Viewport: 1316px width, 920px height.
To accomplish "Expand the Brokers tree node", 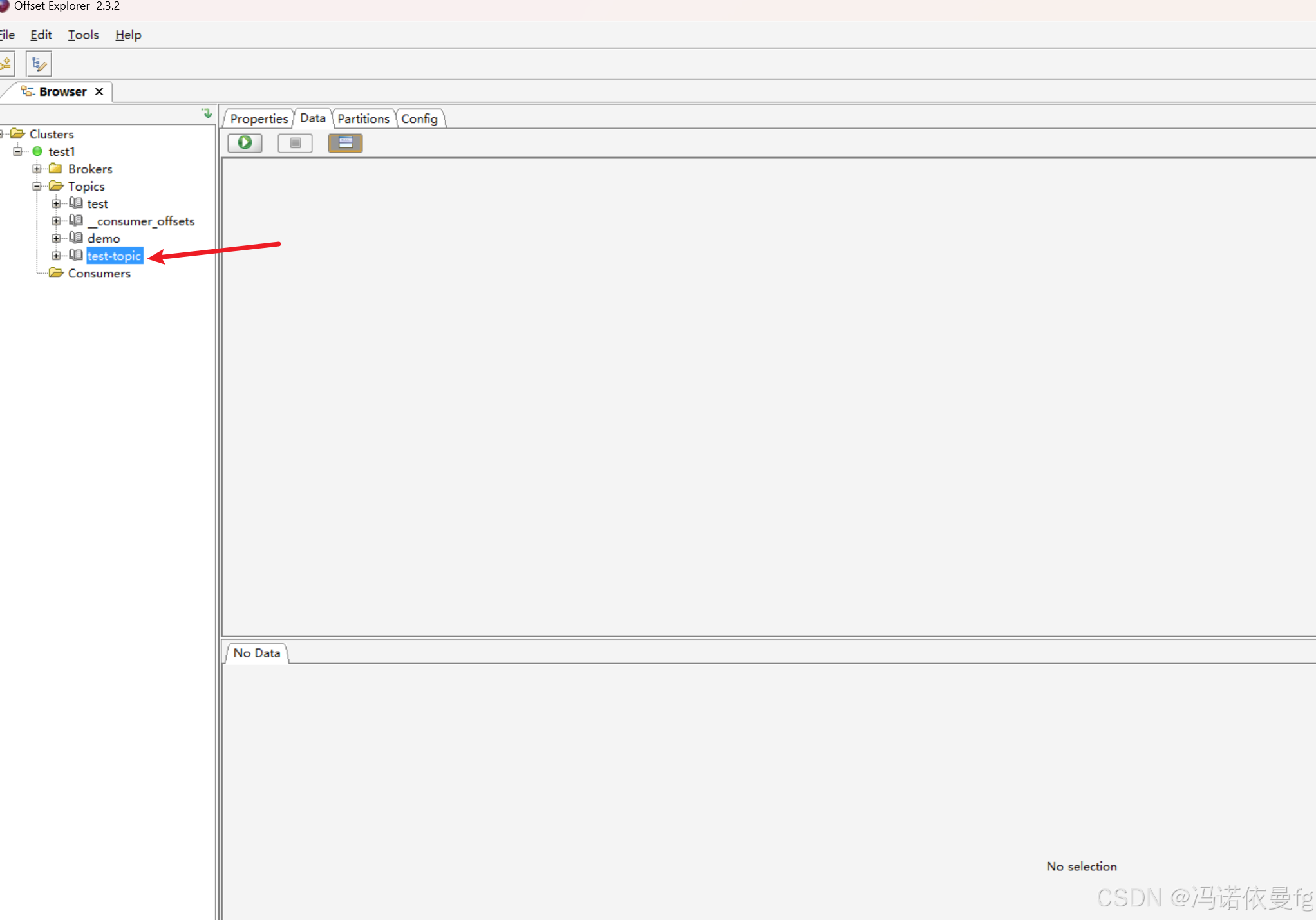I will click(x=37, y=169).
